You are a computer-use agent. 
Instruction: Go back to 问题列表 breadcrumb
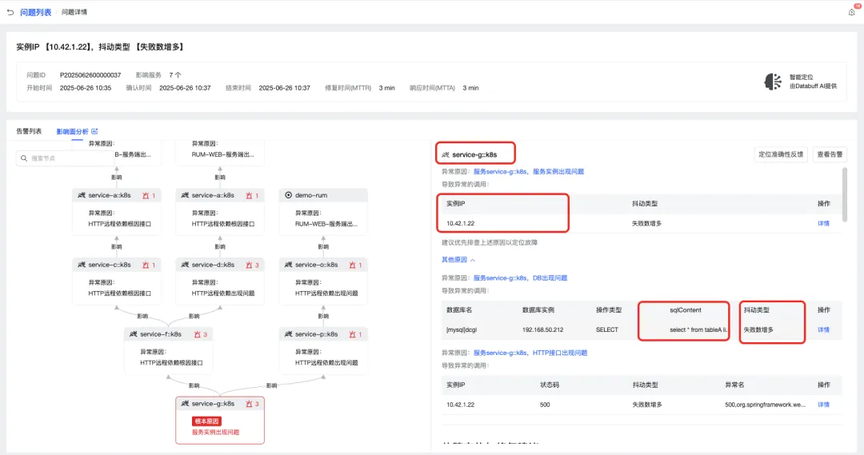[x=36, y=12]
